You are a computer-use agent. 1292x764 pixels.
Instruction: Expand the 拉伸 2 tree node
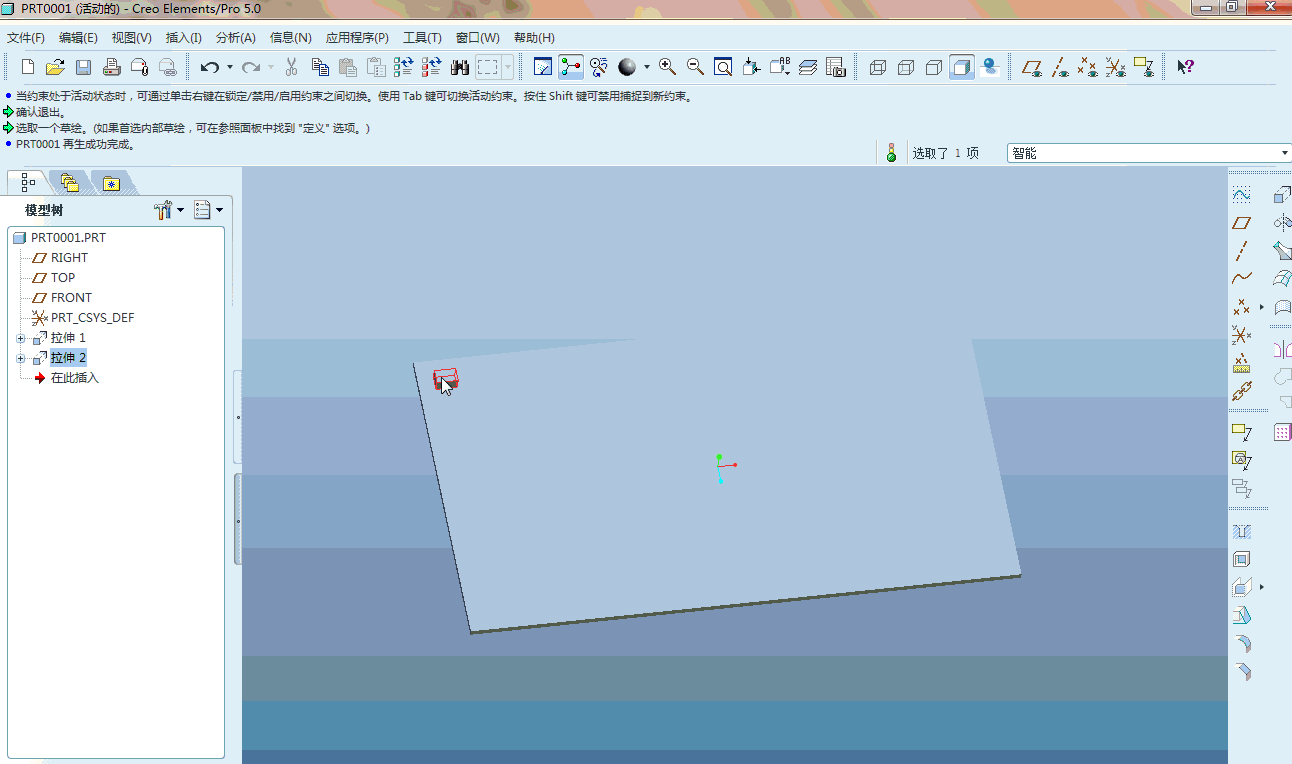pyautogui.click(x=20, y=358)
